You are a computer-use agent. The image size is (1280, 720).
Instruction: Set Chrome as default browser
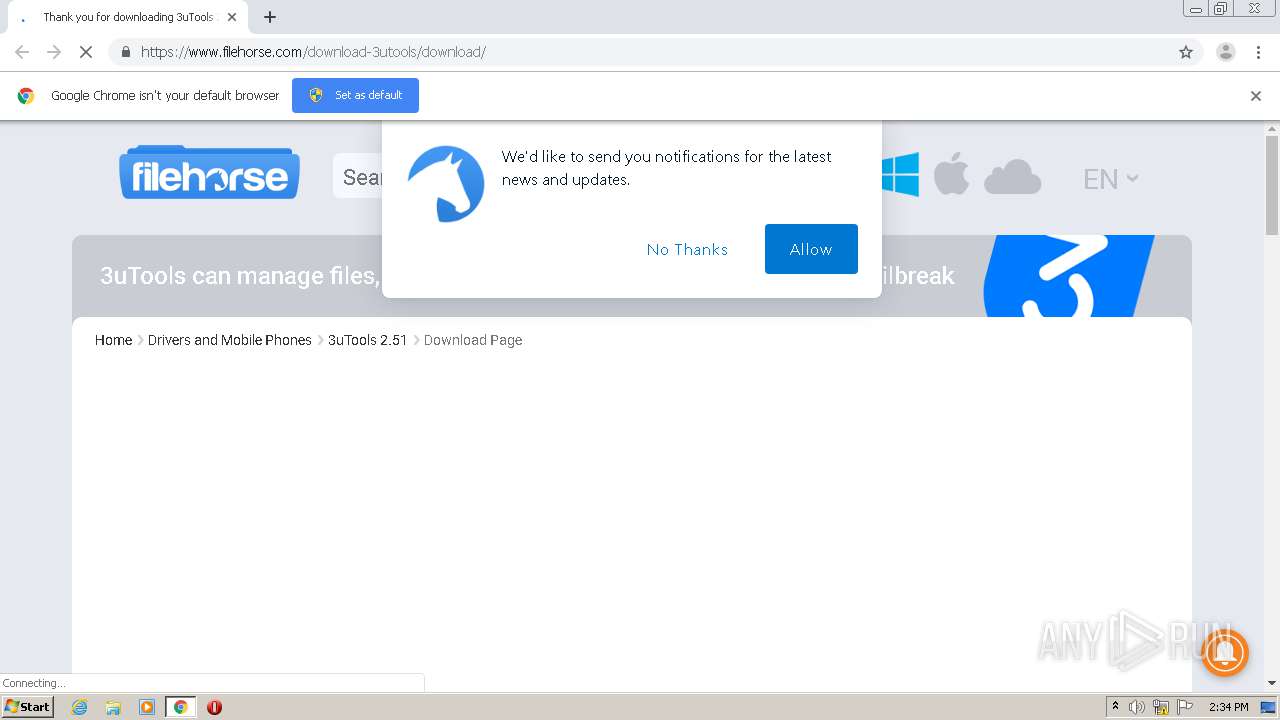pyautogui.click(x=355, y=95)
